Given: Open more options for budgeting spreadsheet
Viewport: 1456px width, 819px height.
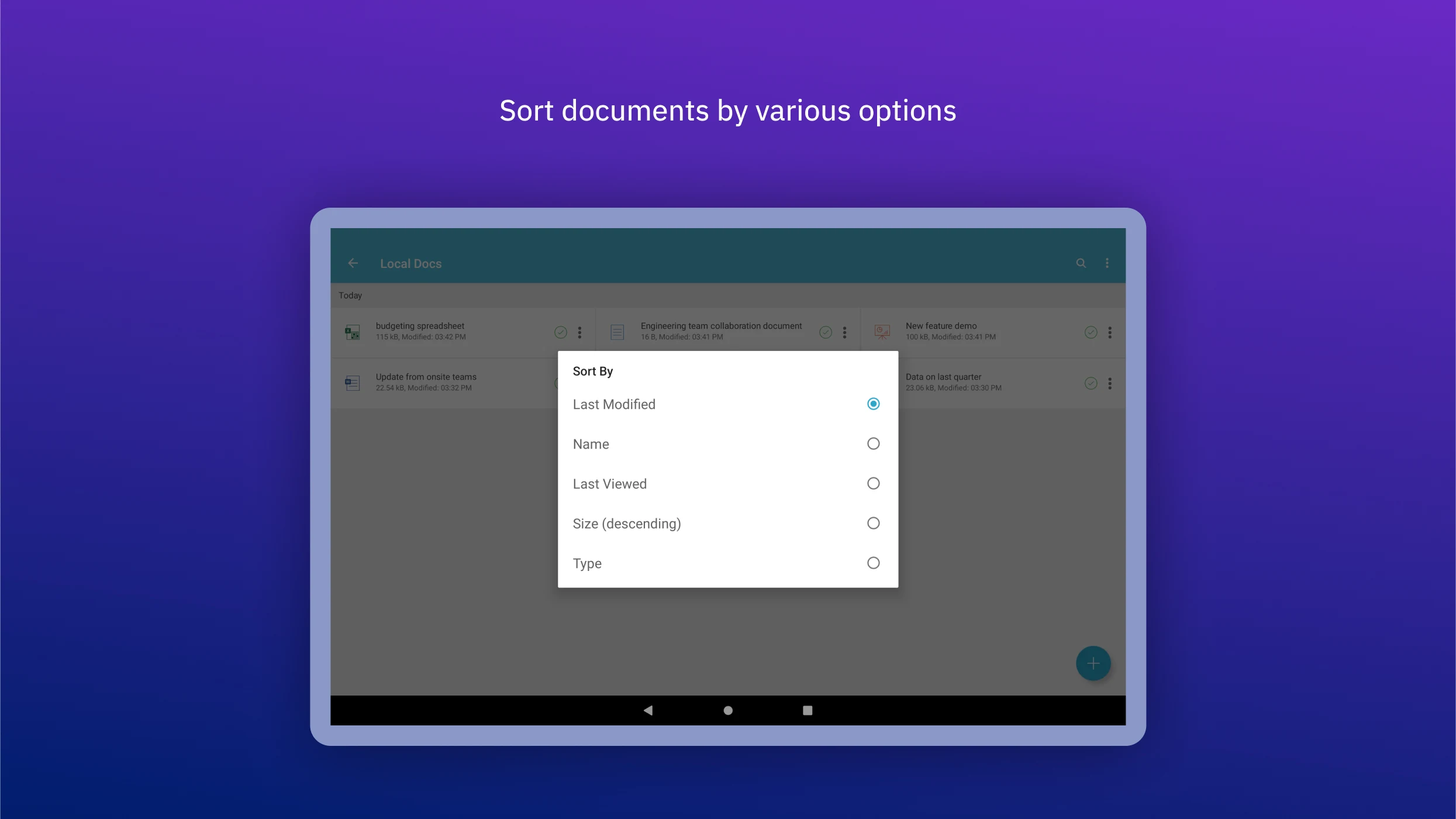Looking at the screenshot, I should click(579, 332).
